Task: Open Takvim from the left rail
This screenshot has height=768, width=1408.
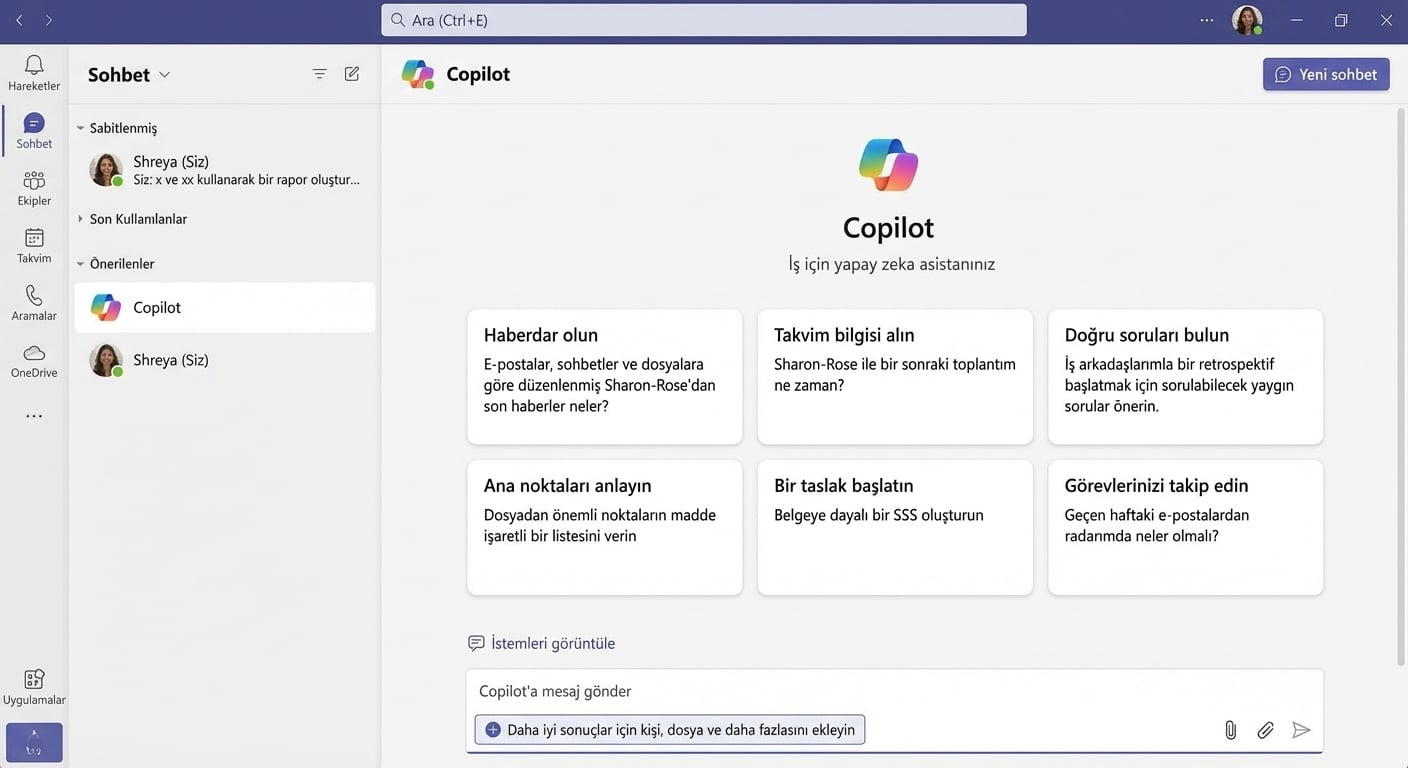Action: (33, 244)
